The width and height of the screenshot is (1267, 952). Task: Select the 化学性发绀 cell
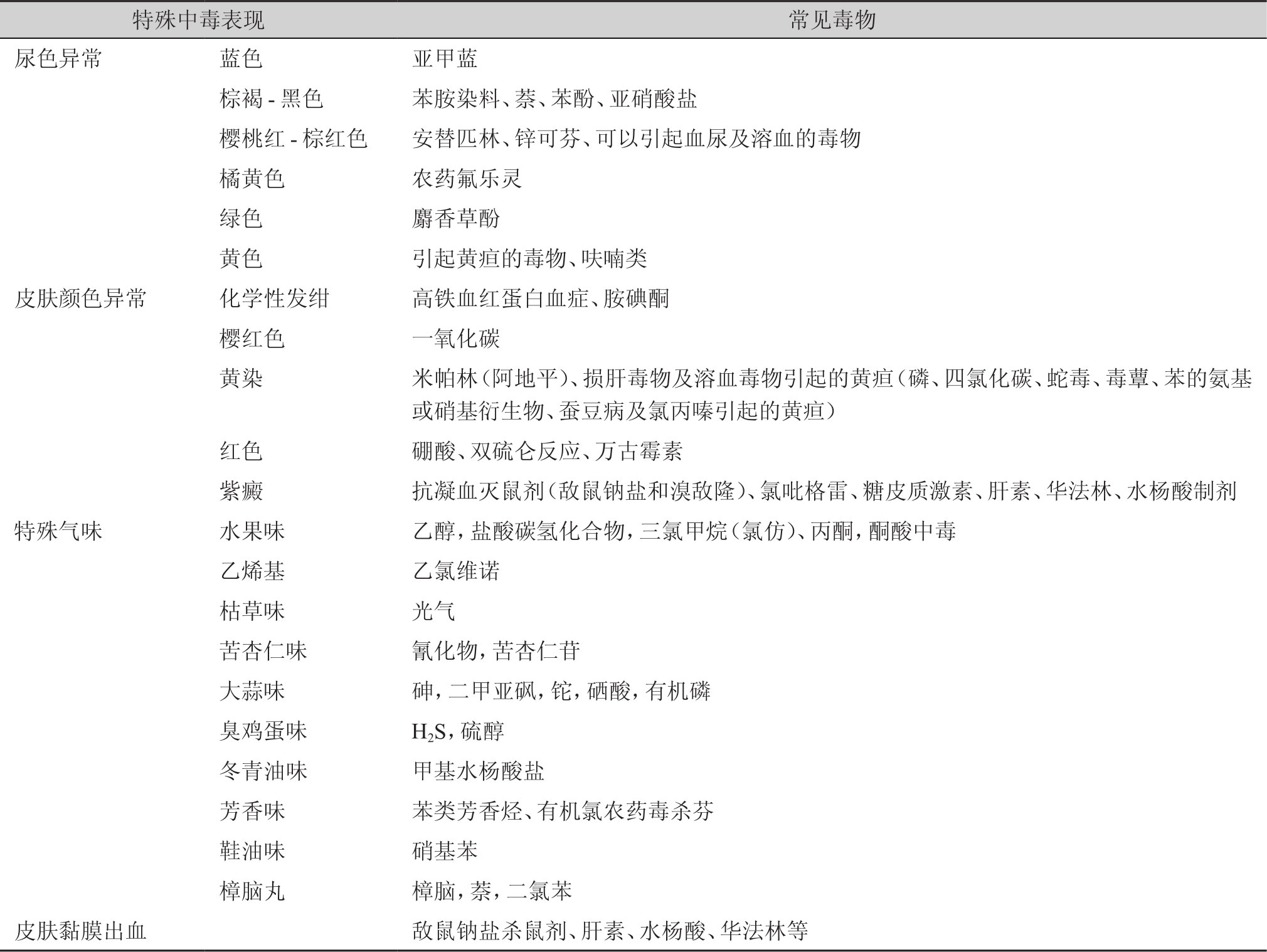click(274, 299)
